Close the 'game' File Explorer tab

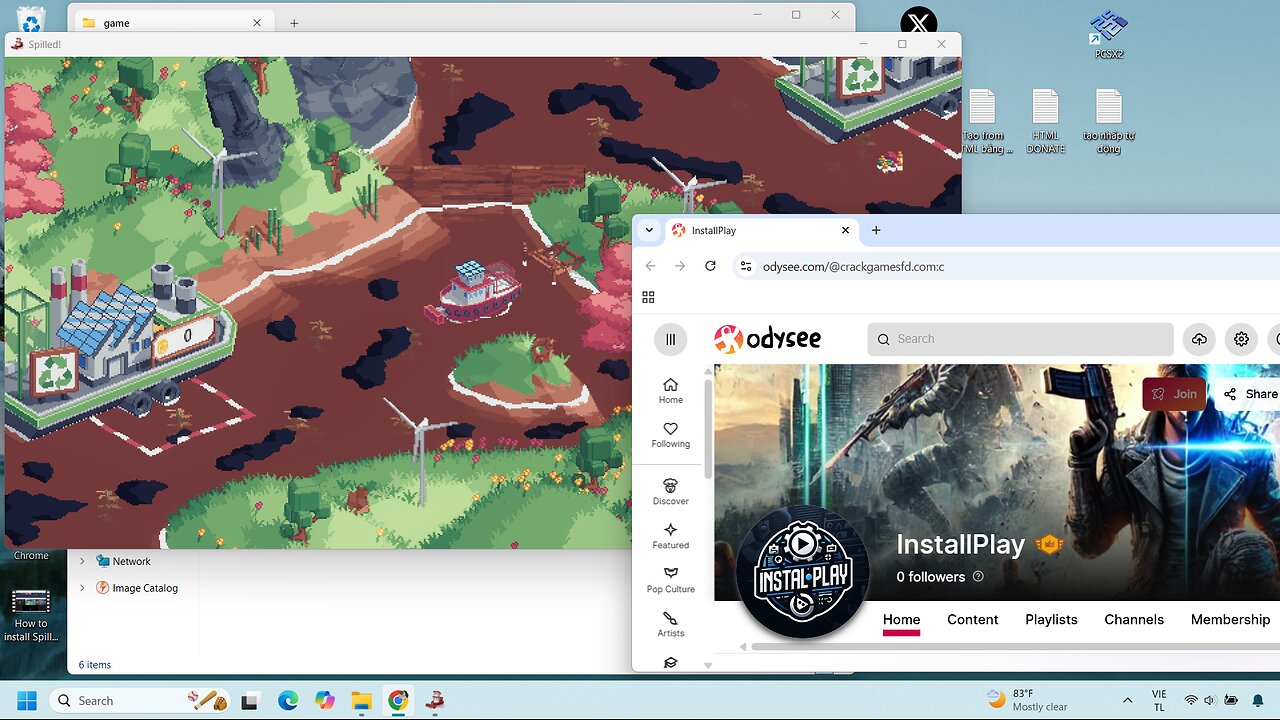257,22
